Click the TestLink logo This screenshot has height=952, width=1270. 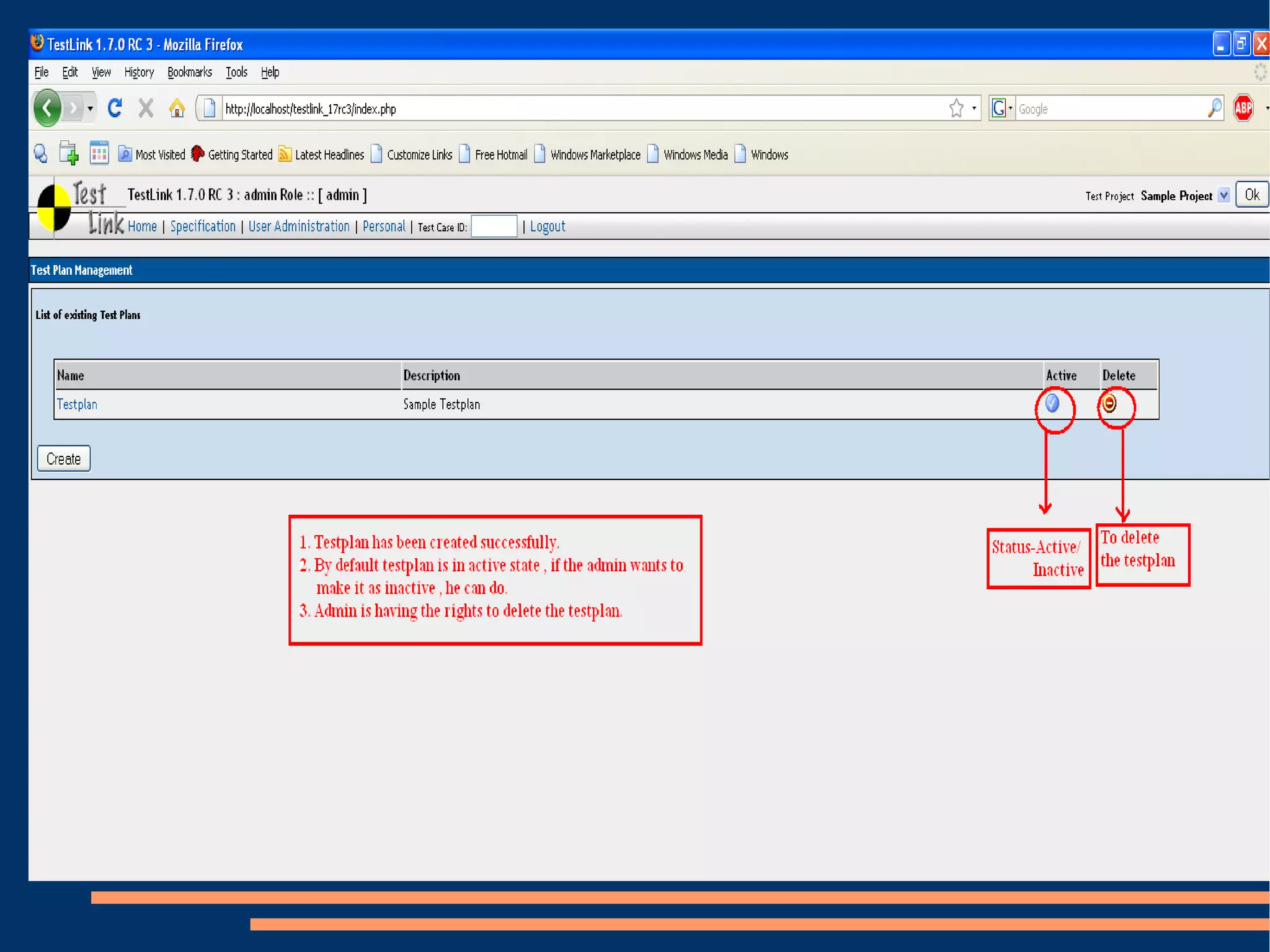pos(79,208)
